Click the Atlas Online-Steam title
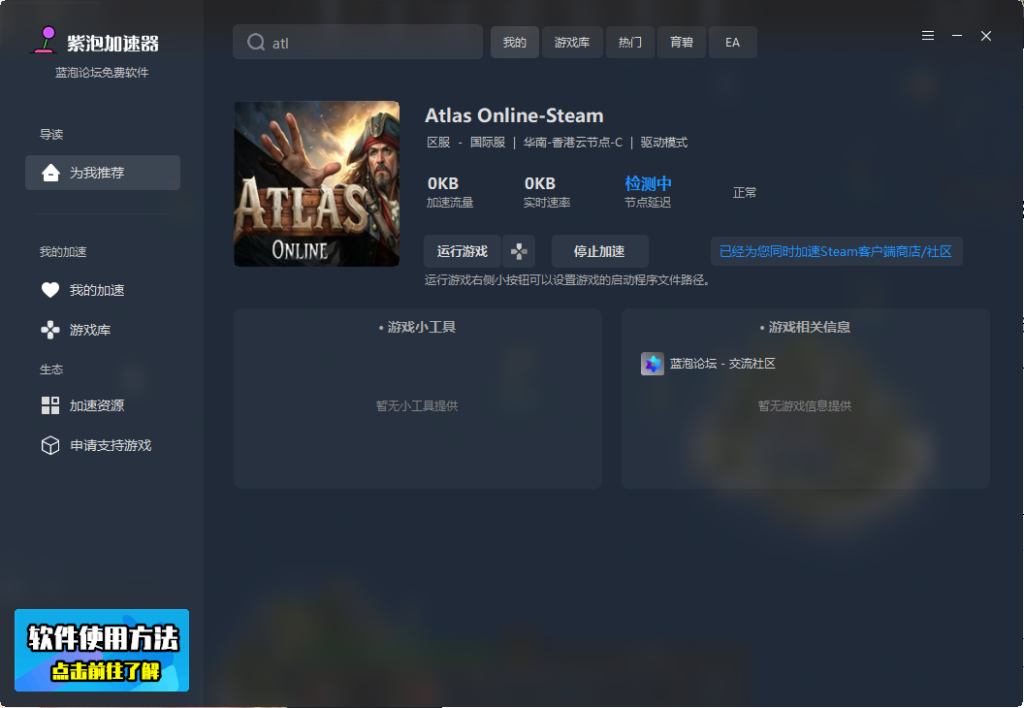 tap(514, 116)
